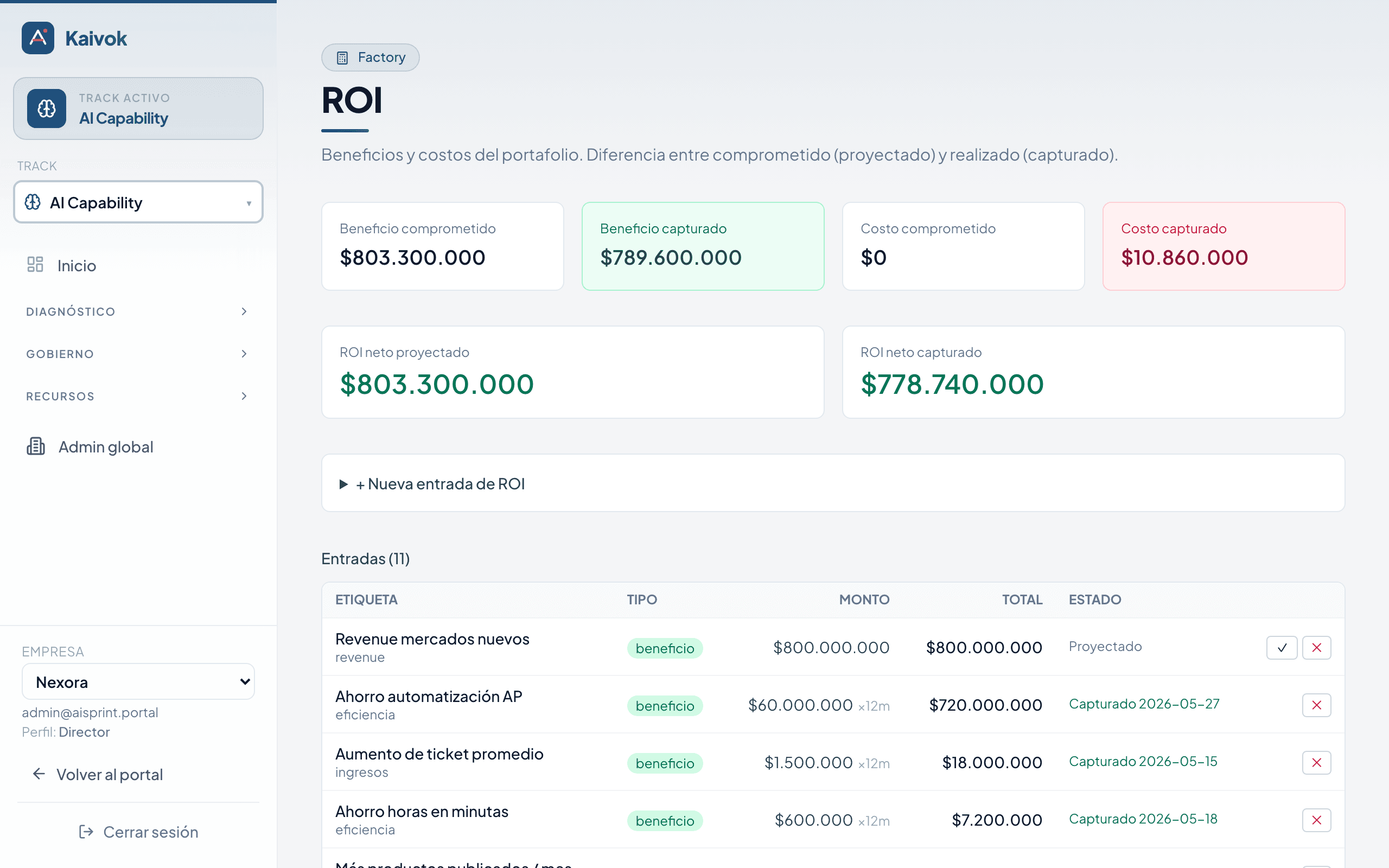The image size is (1389, 868).
Task: Delete the Ahorro horas en minutas entry
Action: tap(1317, 820)
